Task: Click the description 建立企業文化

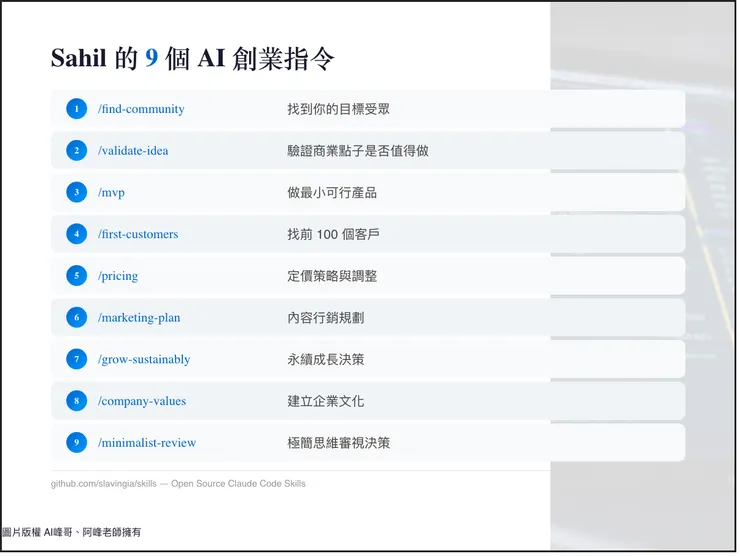Action: tap(326, 401)
